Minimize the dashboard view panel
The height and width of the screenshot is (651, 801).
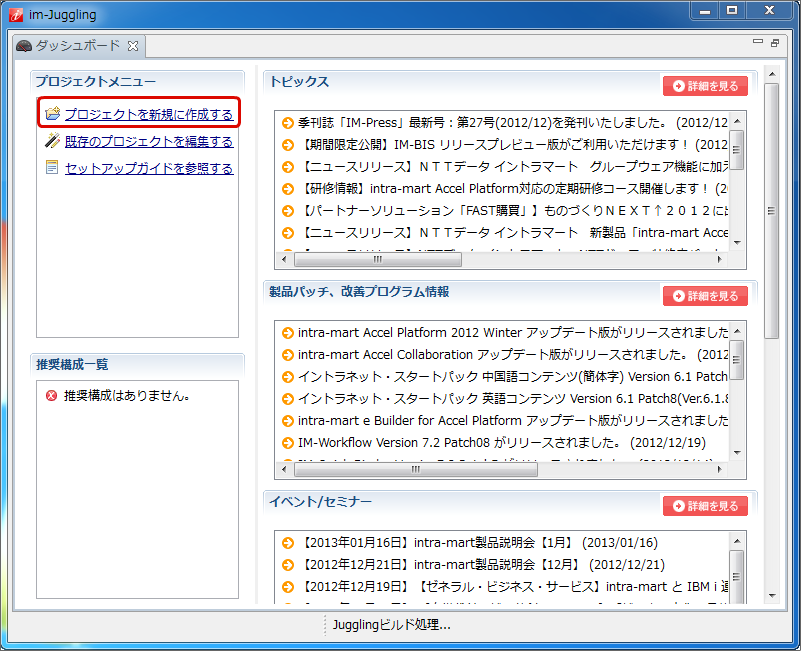[x=758, y=42]
